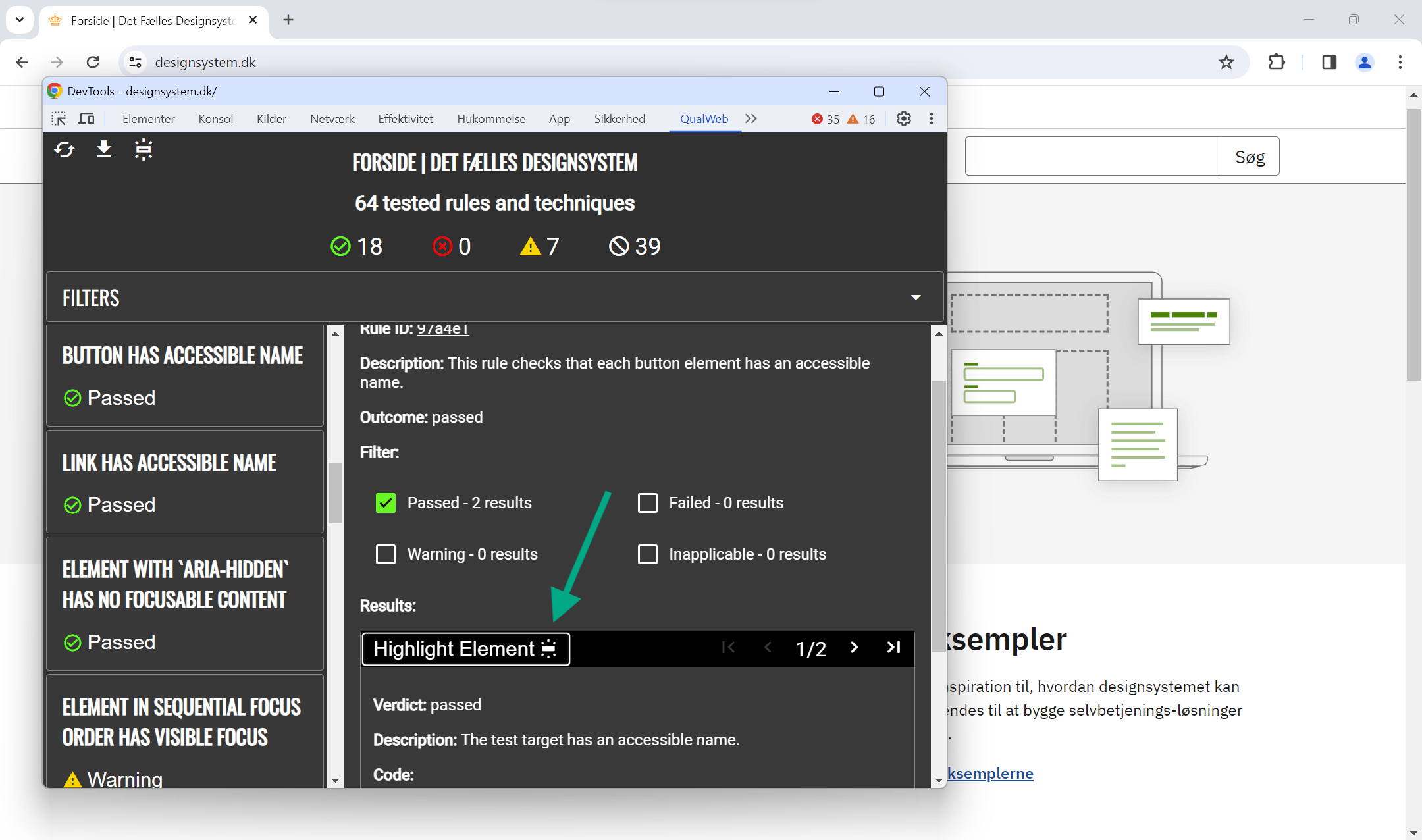Screen dimensions: 1422x840
Task: Click the QualWeb re-evaluate refresh icon
Action: coord(65,150)
